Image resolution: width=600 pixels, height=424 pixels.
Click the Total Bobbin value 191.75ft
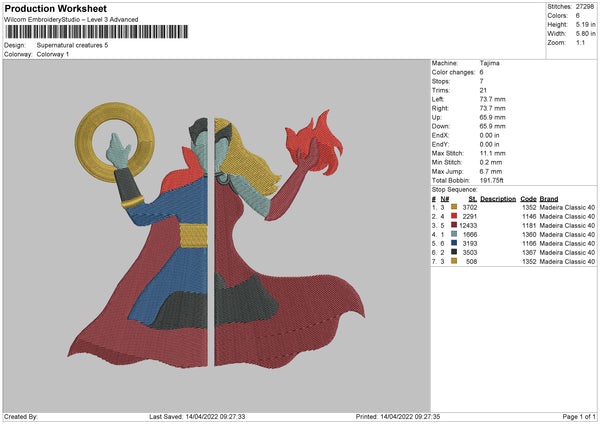(494, 182)
